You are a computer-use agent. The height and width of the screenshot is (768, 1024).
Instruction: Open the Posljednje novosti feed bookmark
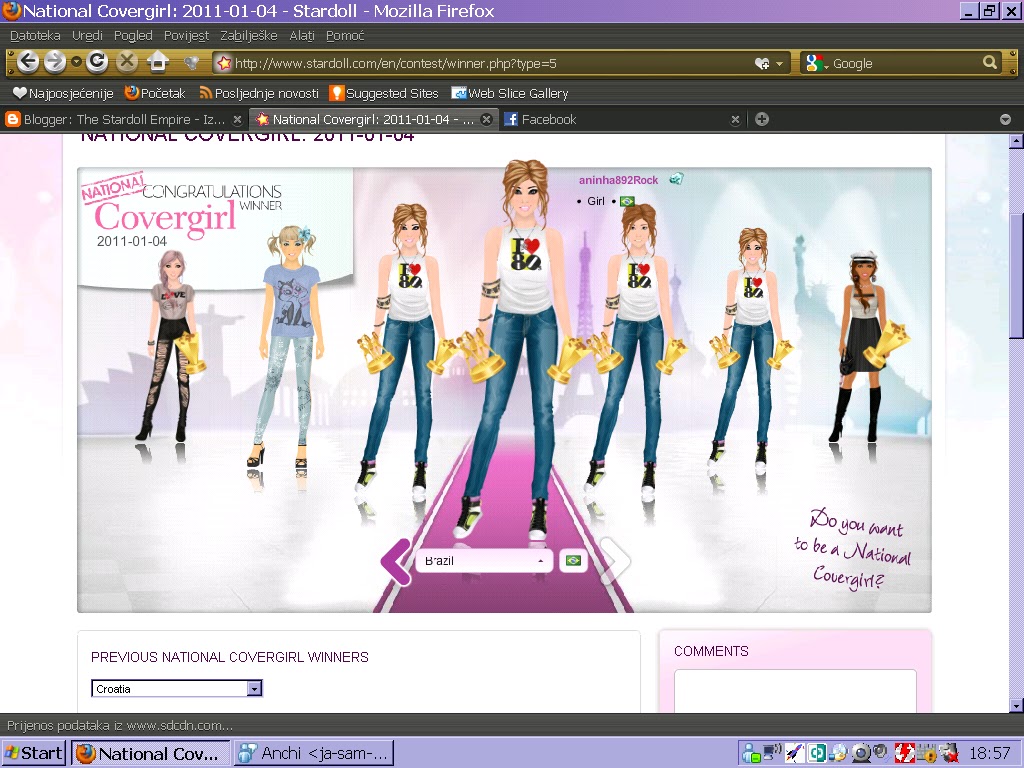[259, 93]
